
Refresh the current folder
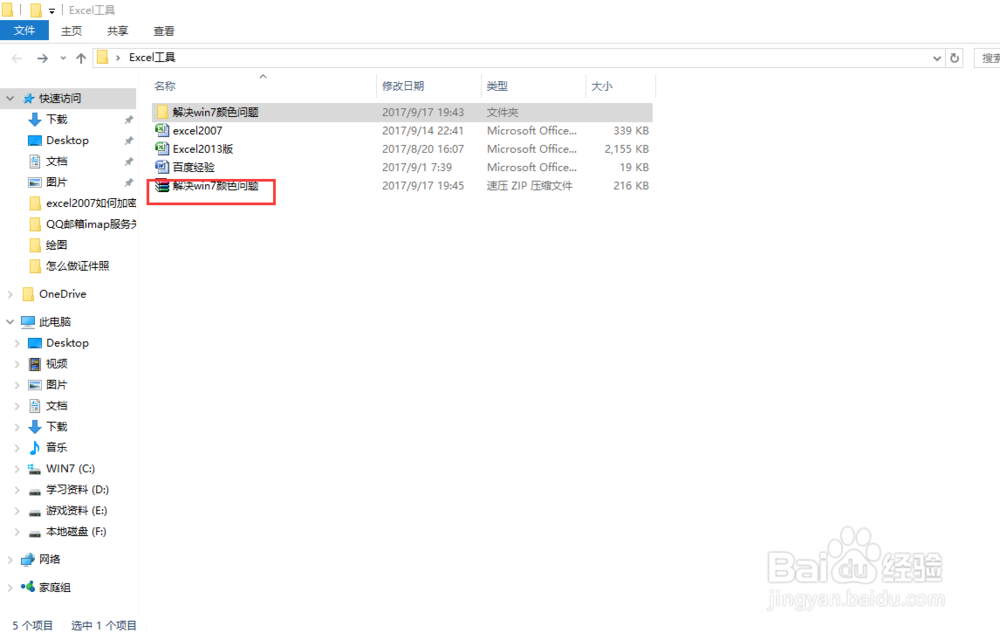point(954,58)
